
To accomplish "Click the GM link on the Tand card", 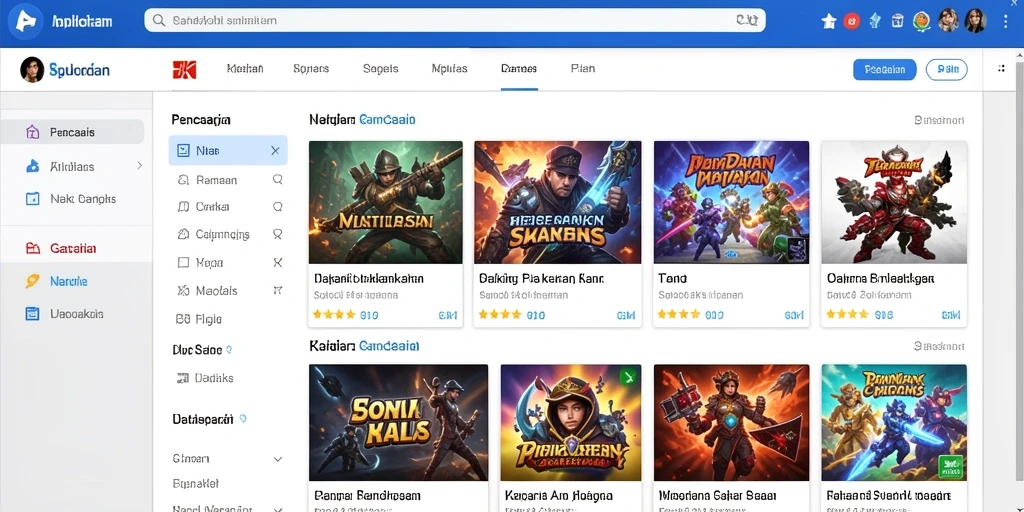I will 794,315.
